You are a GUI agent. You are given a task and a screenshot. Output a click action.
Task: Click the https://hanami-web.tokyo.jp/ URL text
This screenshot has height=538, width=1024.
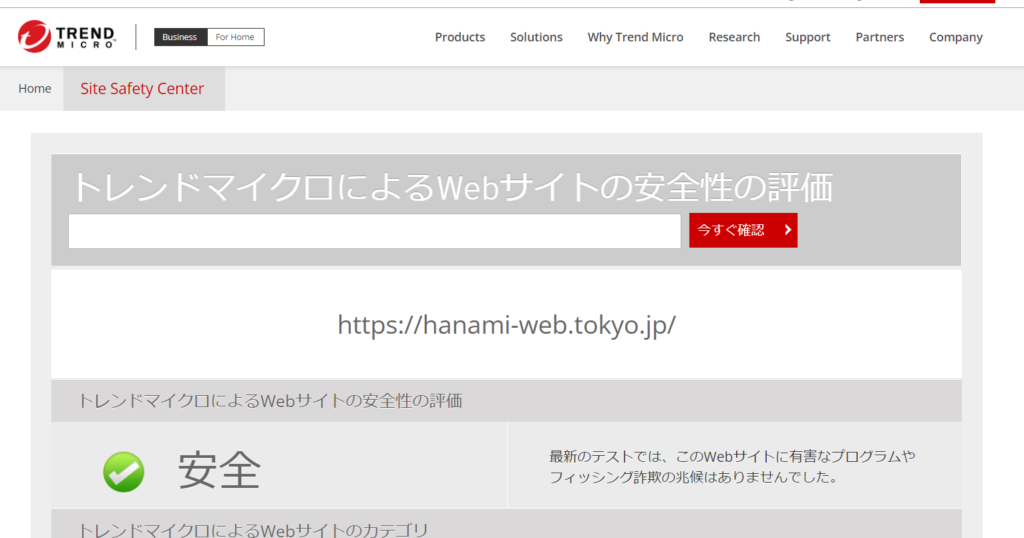pos(507,324)
